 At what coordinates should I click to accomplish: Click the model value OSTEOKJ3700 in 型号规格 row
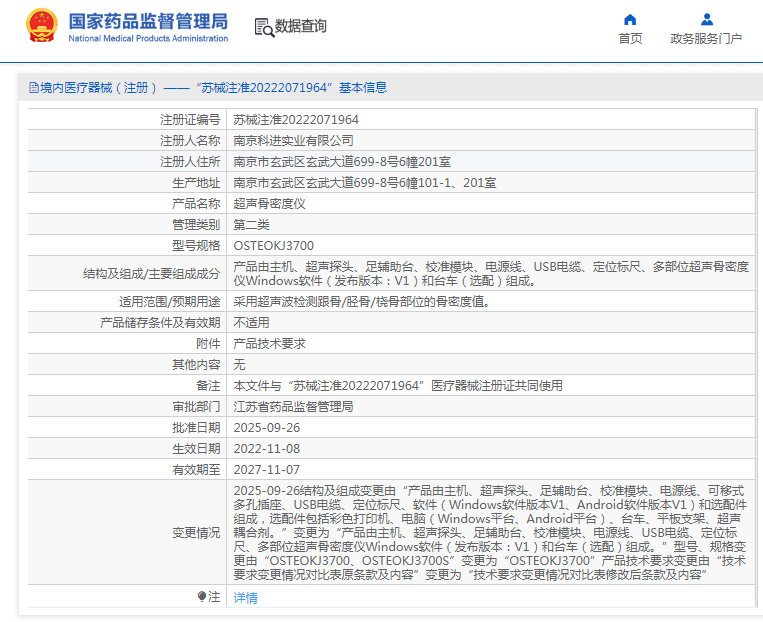pos(273,246)
